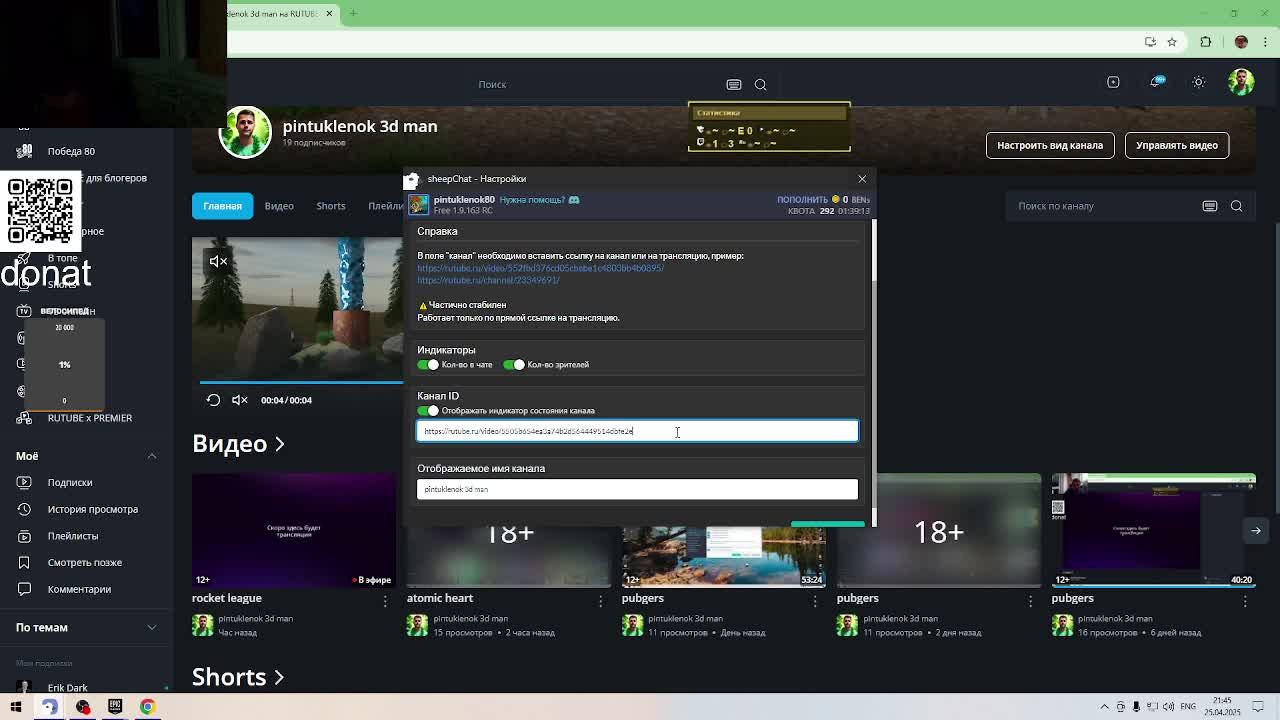Select the Видео channel tab
Image resolution: width=1280 pixels, height=720 pixels.
pos(279,206)
